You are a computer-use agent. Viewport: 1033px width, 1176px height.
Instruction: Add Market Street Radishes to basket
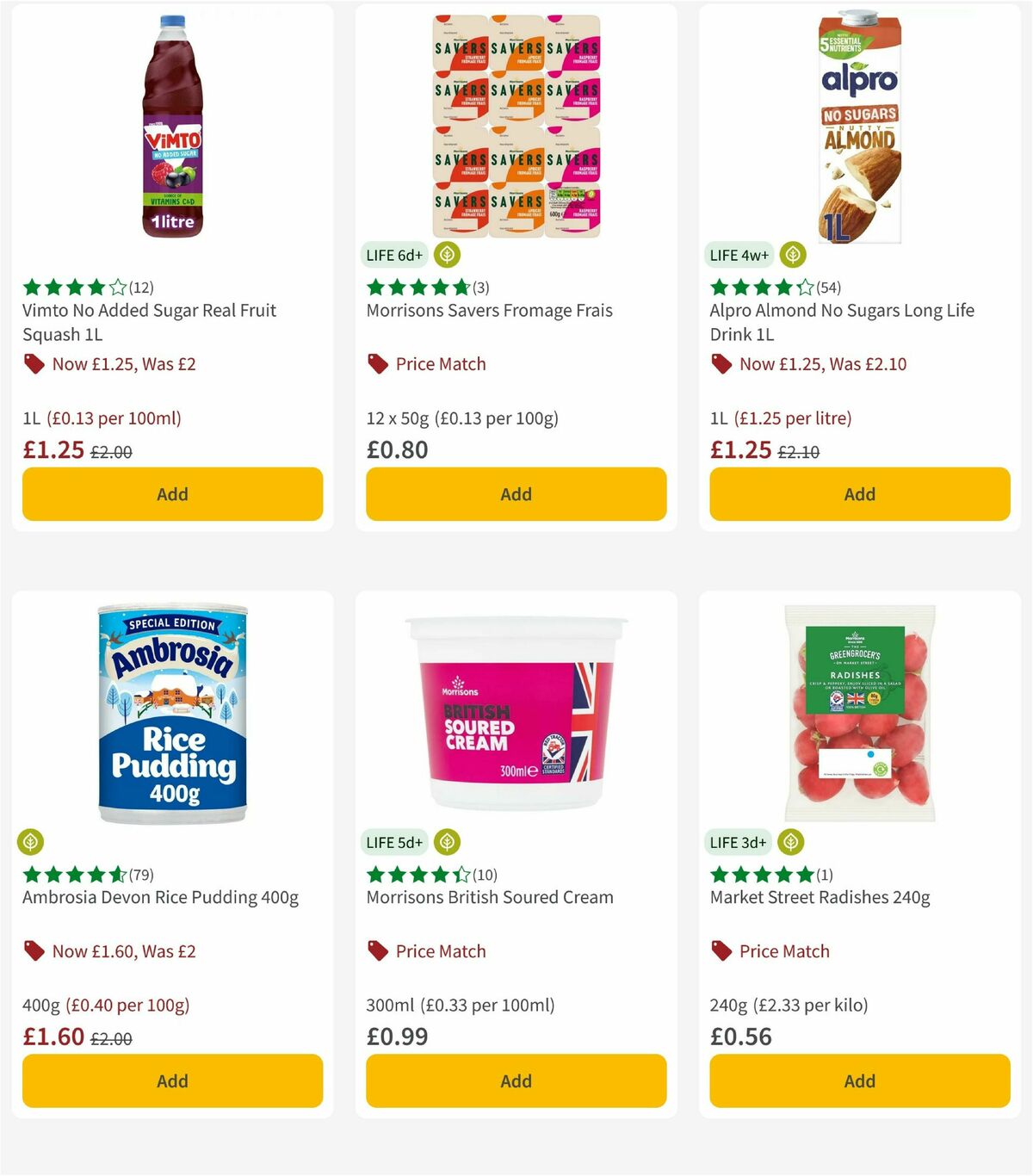(859, 1080)
